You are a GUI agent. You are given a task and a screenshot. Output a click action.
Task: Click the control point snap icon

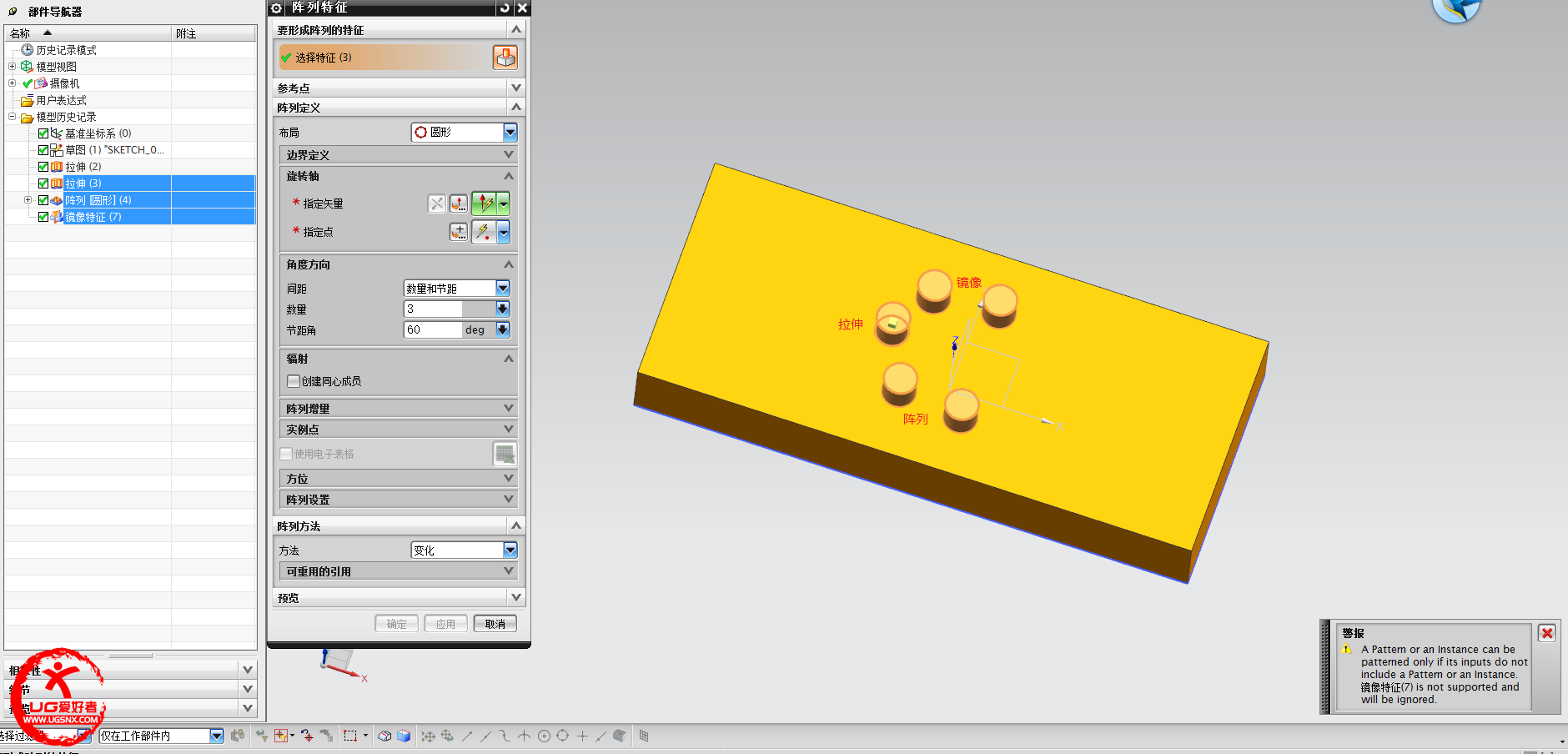[x=505, y=736]
